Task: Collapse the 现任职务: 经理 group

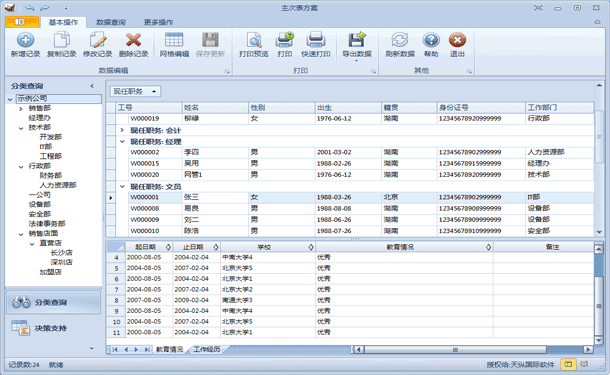Action: 122,142
